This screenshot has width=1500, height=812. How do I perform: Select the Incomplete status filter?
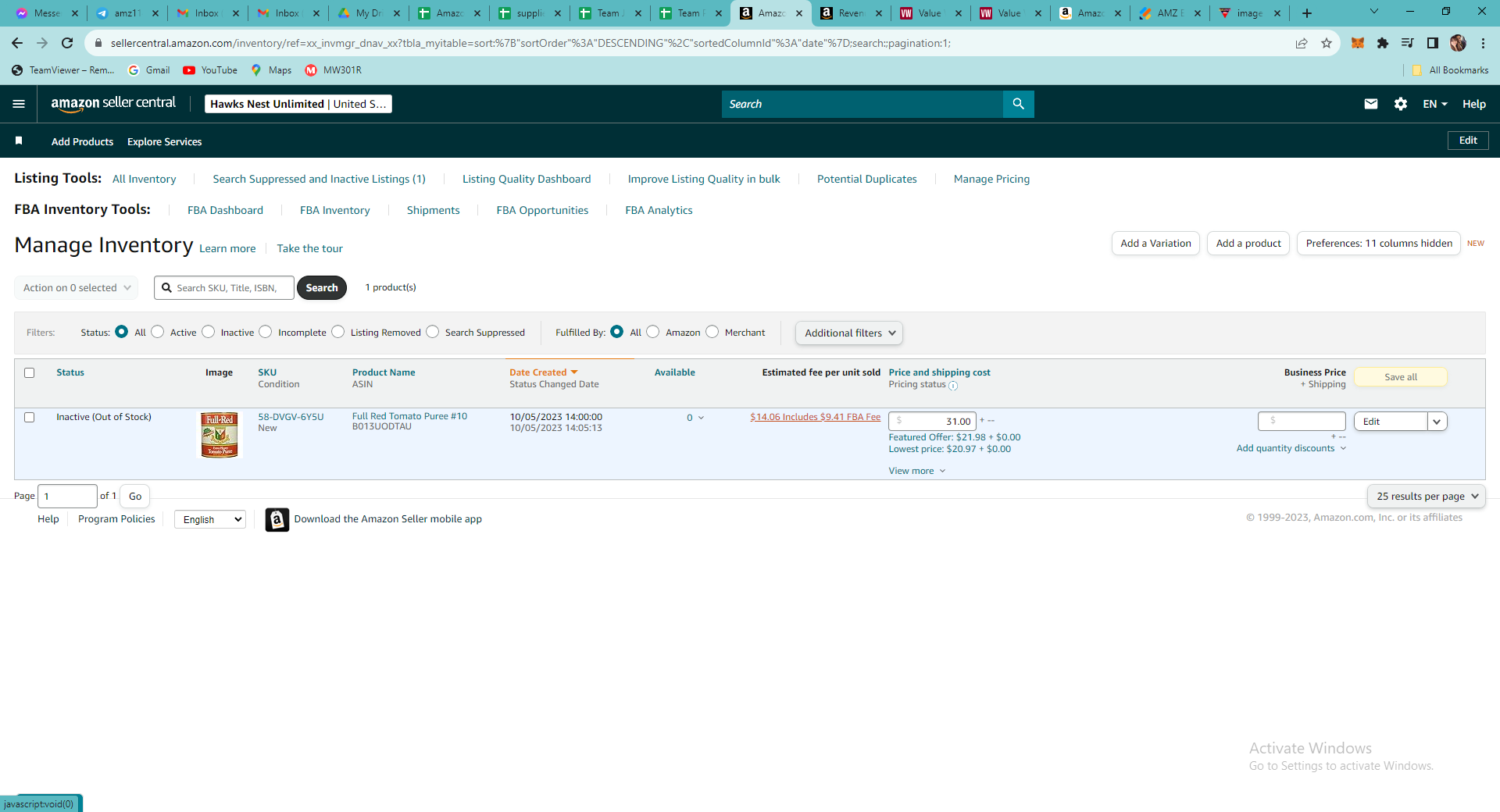click(266, 332)
